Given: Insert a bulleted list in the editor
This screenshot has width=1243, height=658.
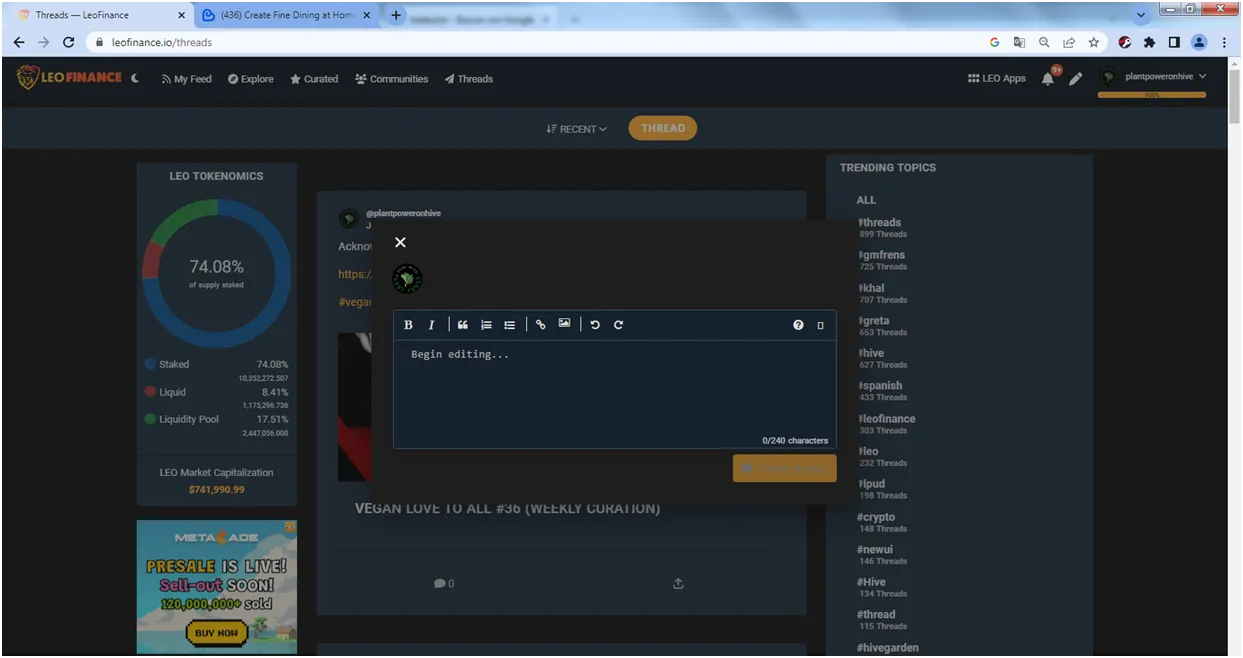Looking at the screenshot, I should coord(510,325).
